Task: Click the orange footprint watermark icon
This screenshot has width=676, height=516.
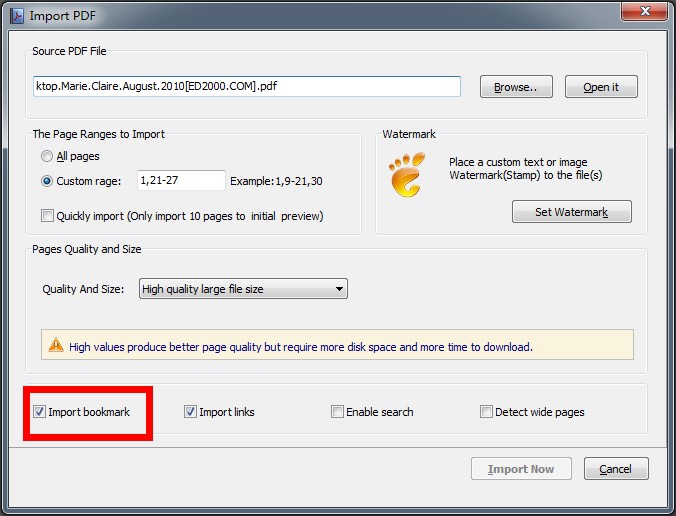Action: tap(407, 175)
